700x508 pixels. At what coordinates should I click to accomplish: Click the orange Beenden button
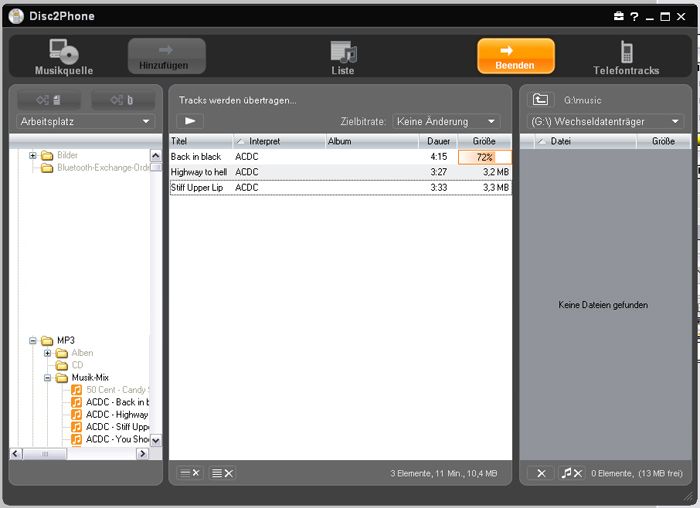click(516, 56)
